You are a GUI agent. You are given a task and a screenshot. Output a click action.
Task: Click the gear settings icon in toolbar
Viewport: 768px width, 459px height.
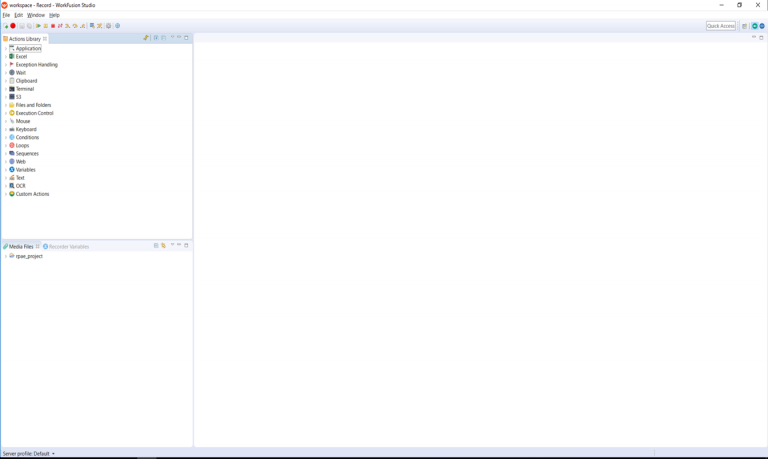click(x=109, y=26)
